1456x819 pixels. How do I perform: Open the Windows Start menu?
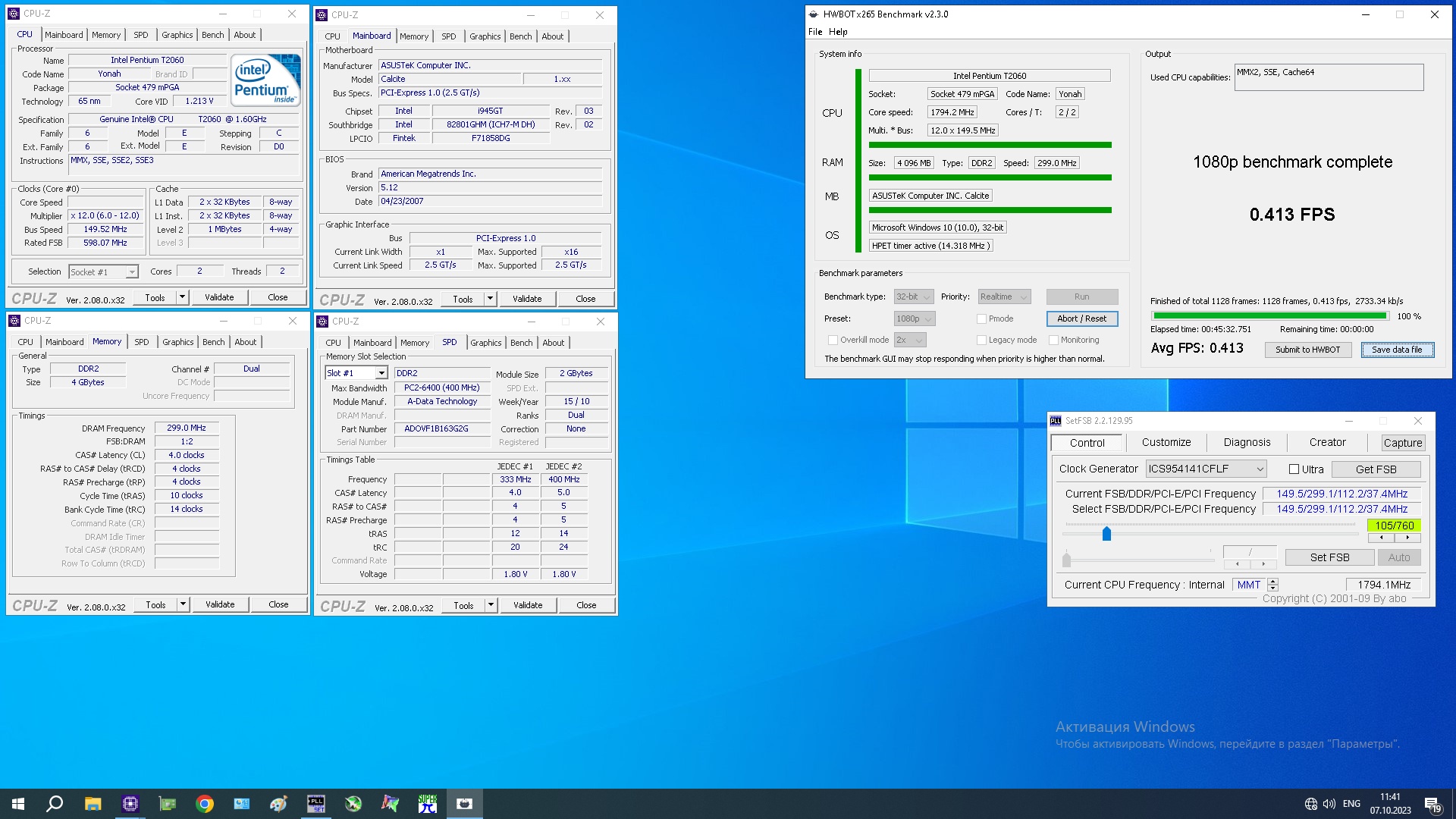coord(18,804)
